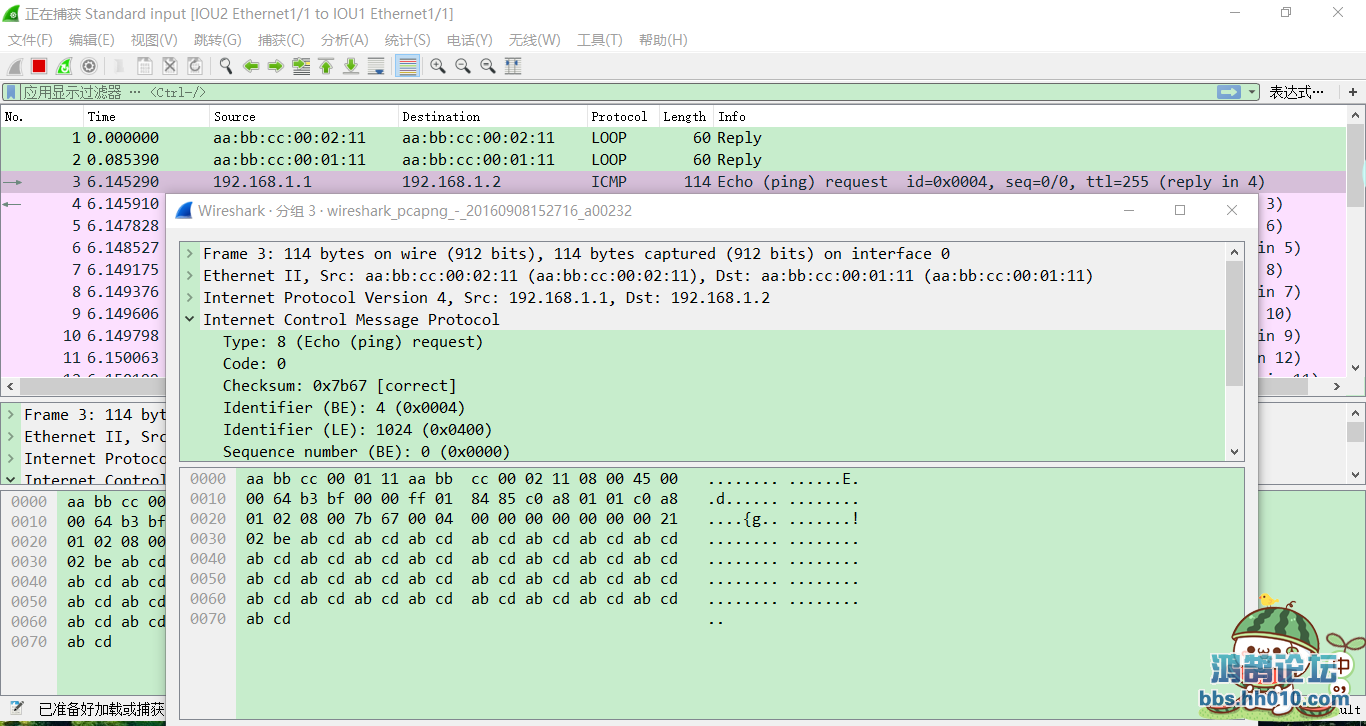Click go to specified packet icon
The height and width of the screenshot is (726, 1366).
pyautogui.click(x=301, y=66)
